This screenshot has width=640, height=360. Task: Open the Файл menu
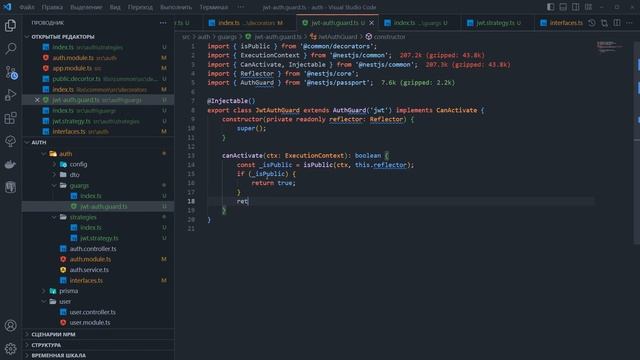tap(27, 7)
